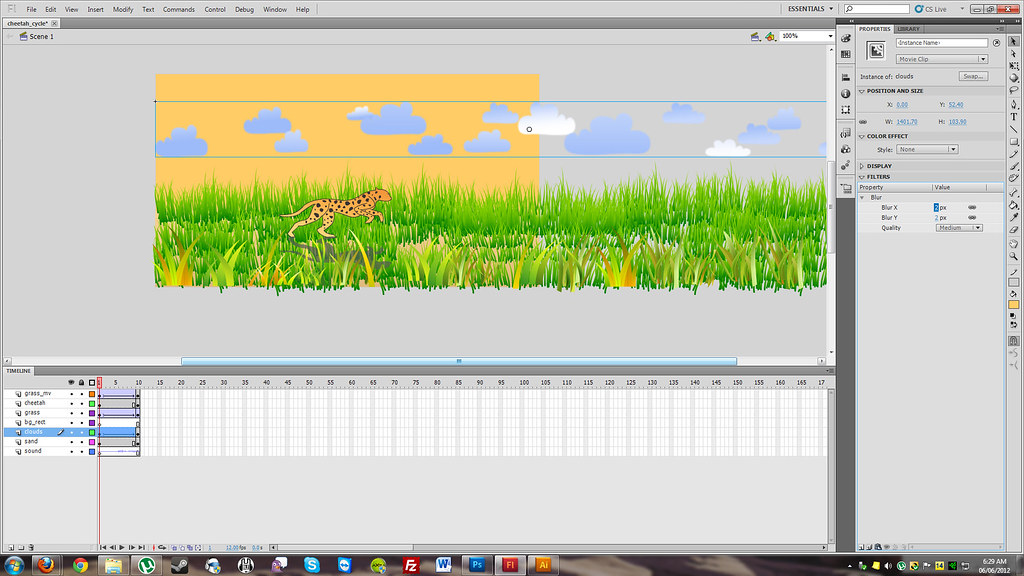The width and height of the screenshot is (1024, 576).
Task: Select the black arrow Selection tool
Action: coord(1014,42)
